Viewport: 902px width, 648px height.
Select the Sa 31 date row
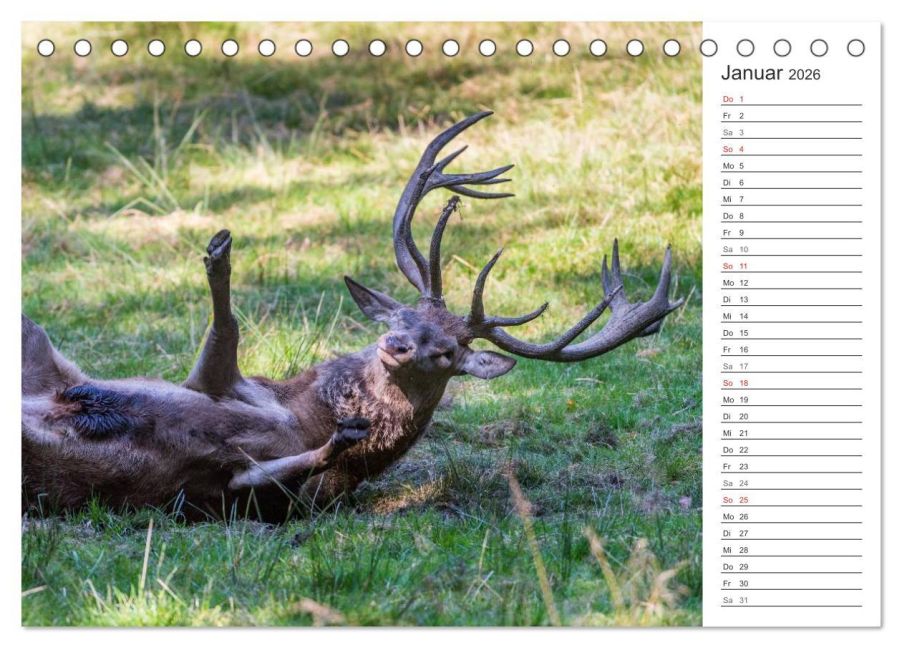point(792,600)
